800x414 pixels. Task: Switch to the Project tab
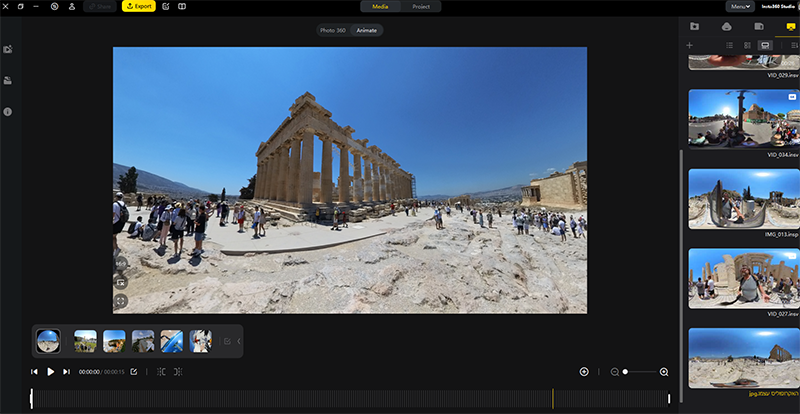click(x=421, y=7)
